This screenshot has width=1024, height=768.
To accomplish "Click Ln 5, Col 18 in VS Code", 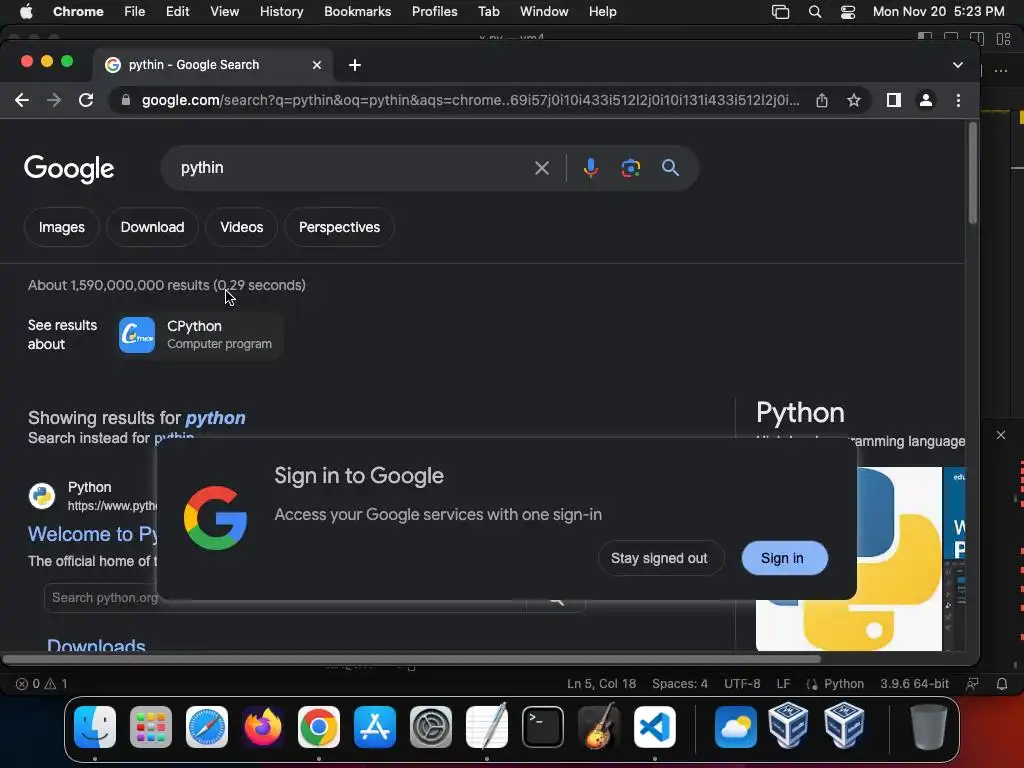I will click(x=601, y=684).
